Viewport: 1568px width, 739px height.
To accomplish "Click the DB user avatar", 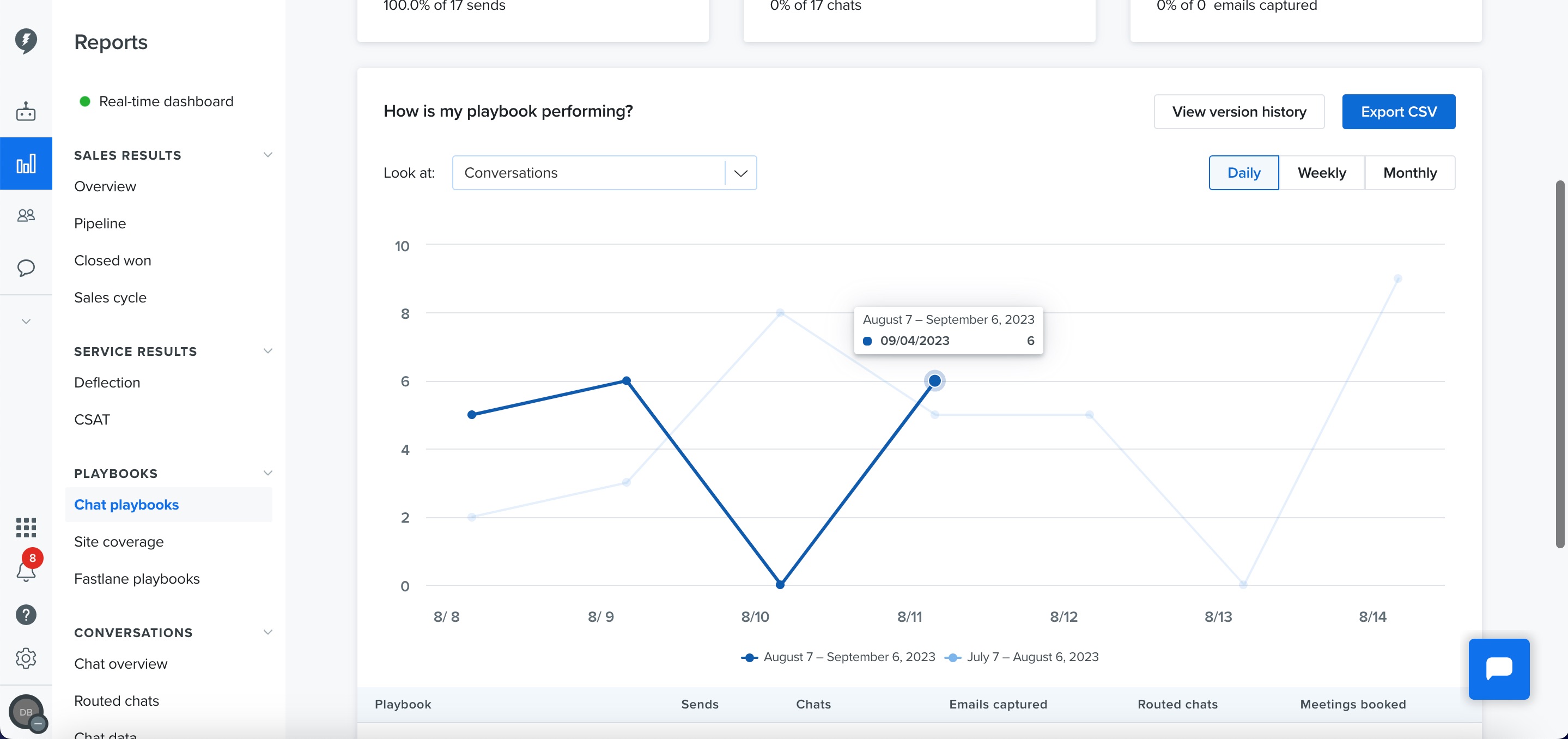I will (x=26, y=712).
